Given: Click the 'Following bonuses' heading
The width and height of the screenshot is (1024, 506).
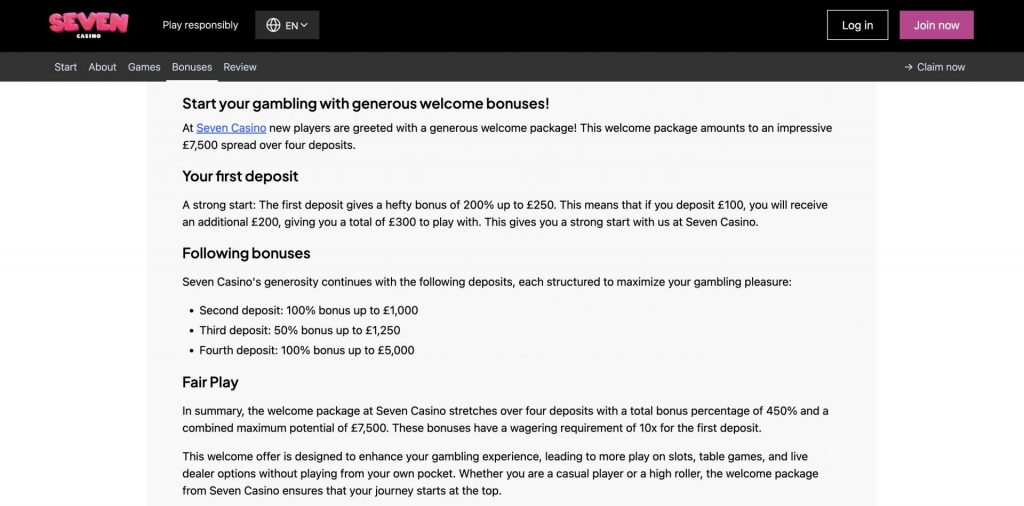Looking at the screenshot, I should click(x=246, y=253).
